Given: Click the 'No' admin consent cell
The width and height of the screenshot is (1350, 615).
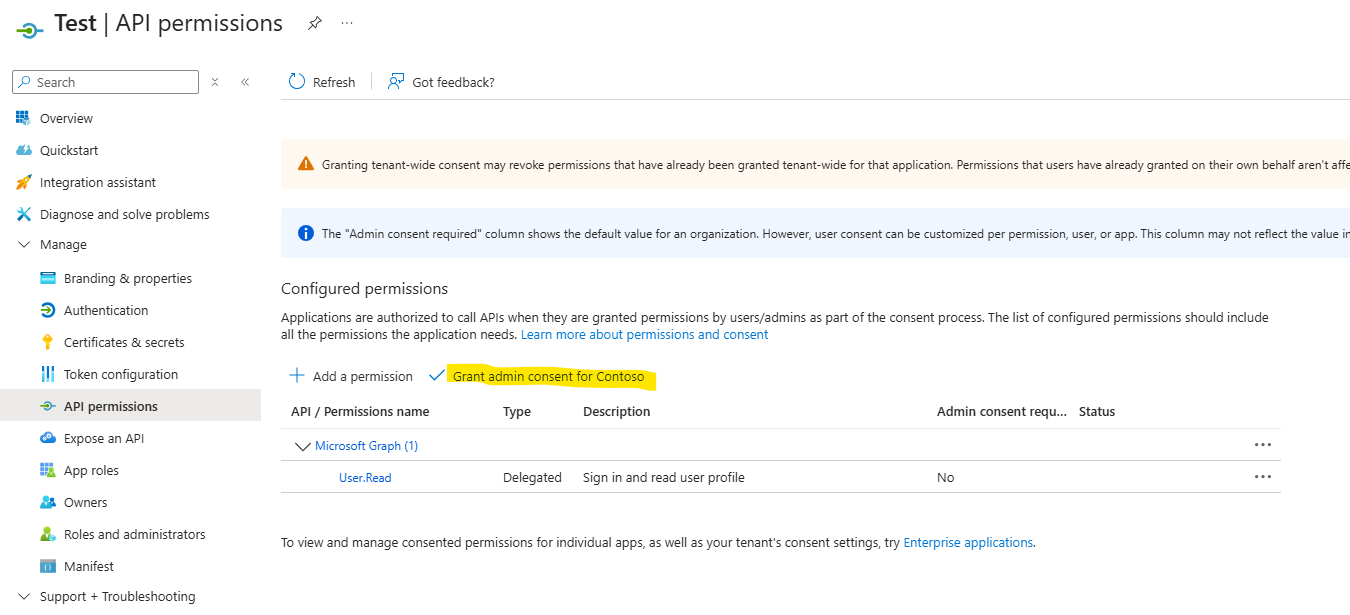Looking at the screenshot, I should [946, 477].
